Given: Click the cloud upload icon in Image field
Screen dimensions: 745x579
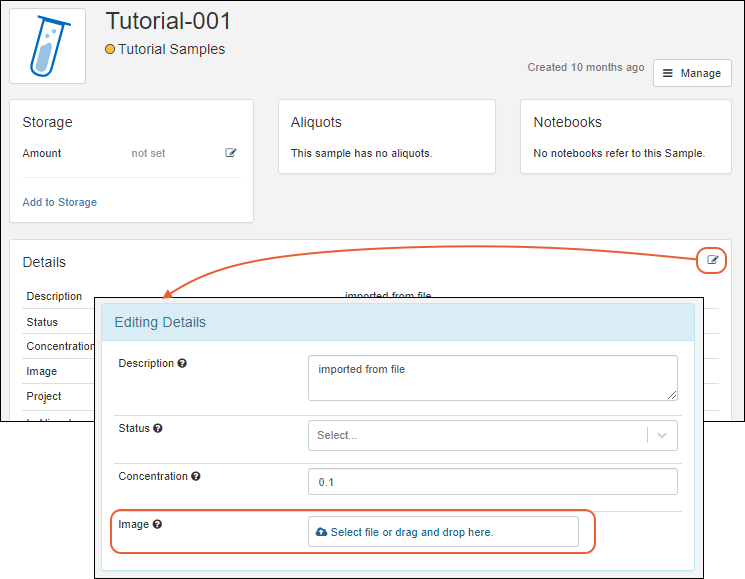Looking at the screenshot, I should click(321, 532).
